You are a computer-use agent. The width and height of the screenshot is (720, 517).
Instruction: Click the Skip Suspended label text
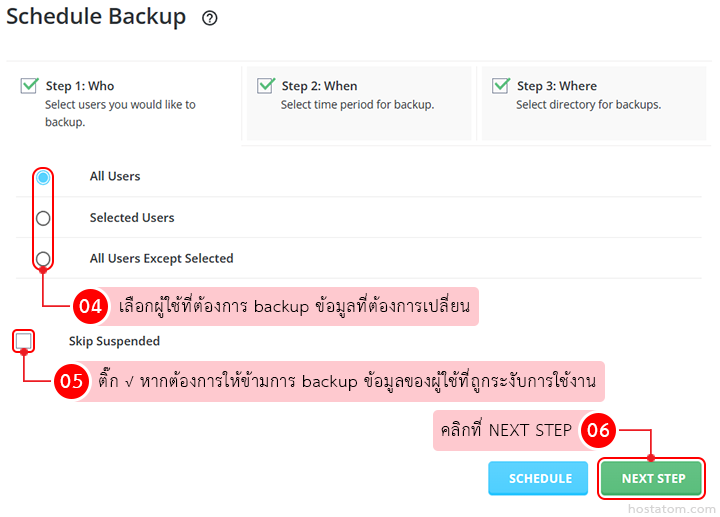[x=114, y=342]
